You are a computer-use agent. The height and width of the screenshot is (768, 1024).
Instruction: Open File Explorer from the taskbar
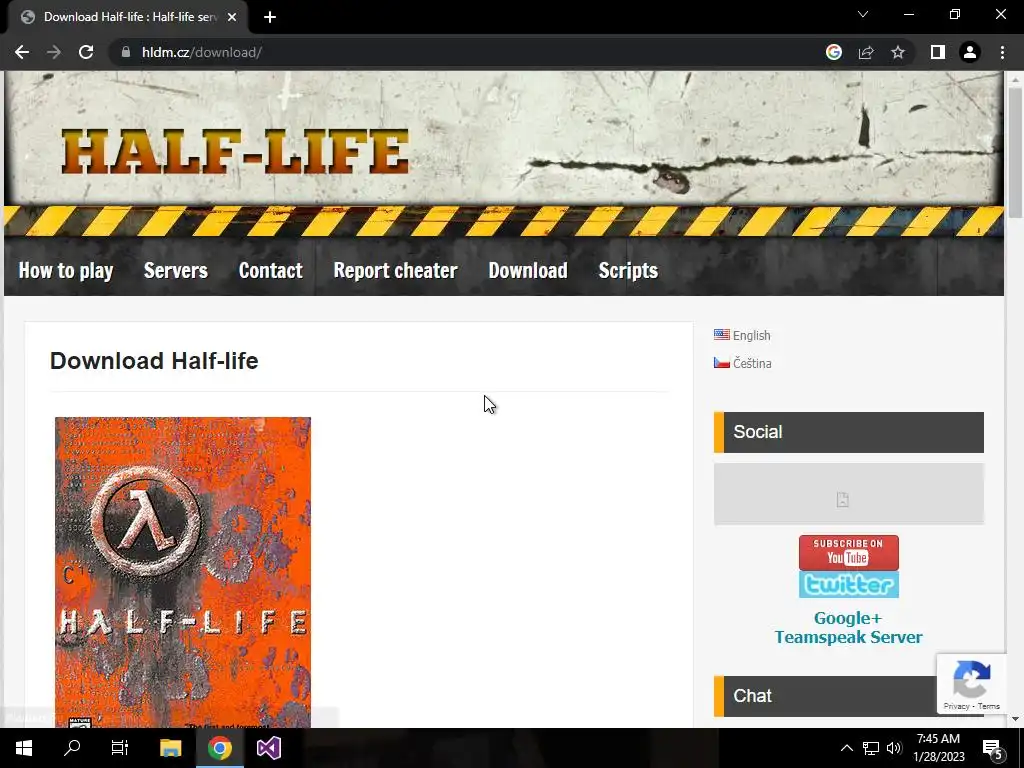[170, 748]
